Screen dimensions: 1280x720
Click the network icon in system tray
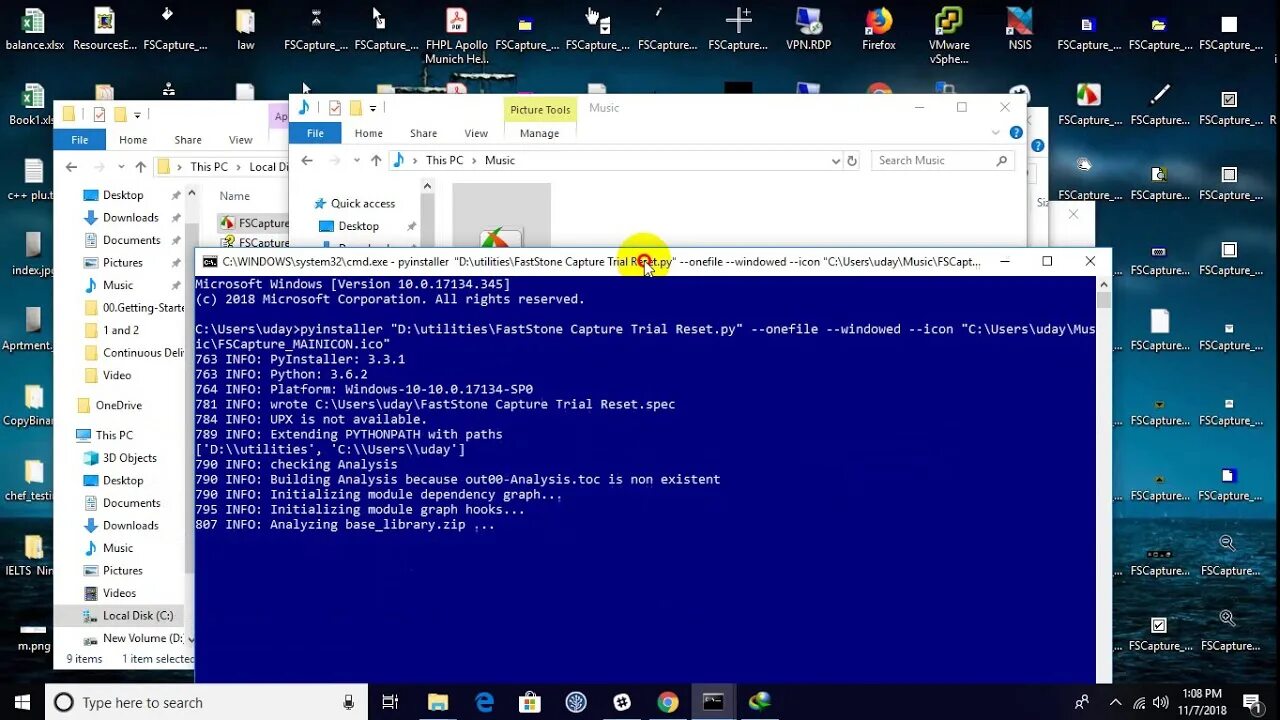pyautogui.click(x=1139, y=702)
